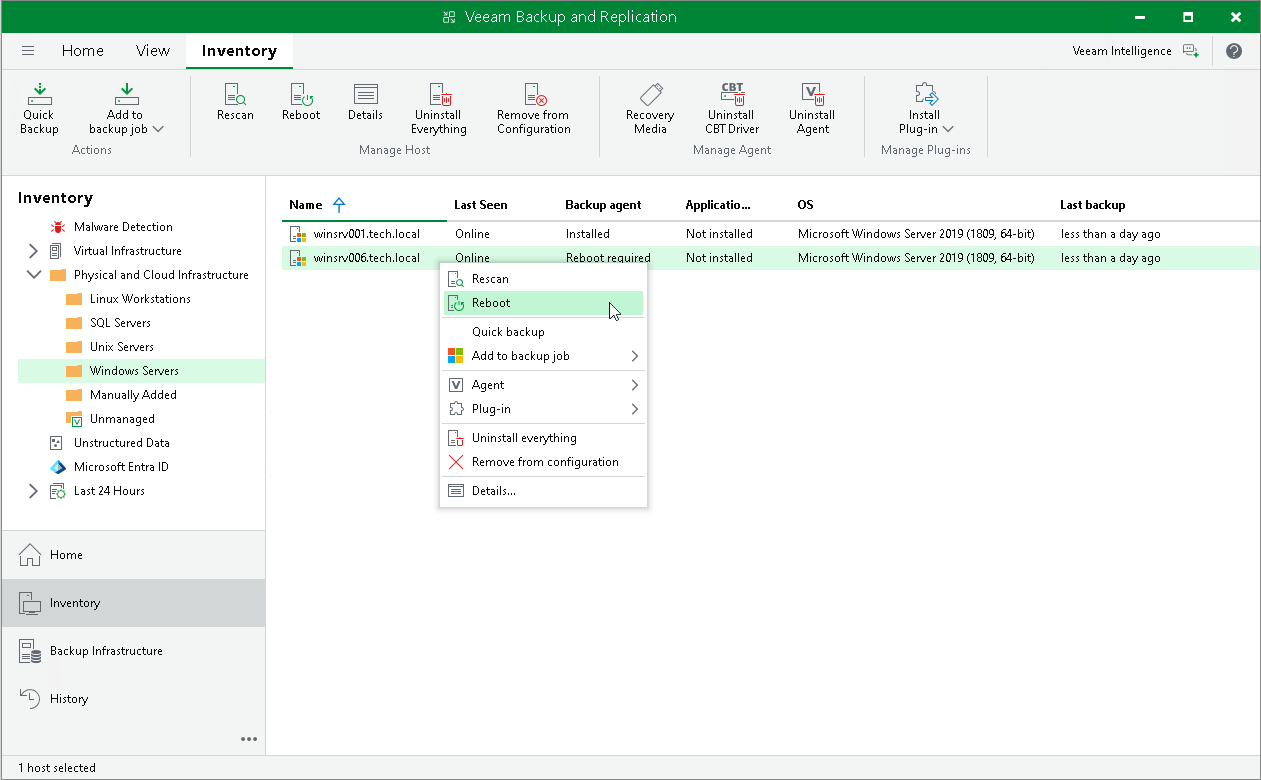This screenshot has height=780, width=1261.
Task: Open the help question mark icon
Action: (1234, 51)
